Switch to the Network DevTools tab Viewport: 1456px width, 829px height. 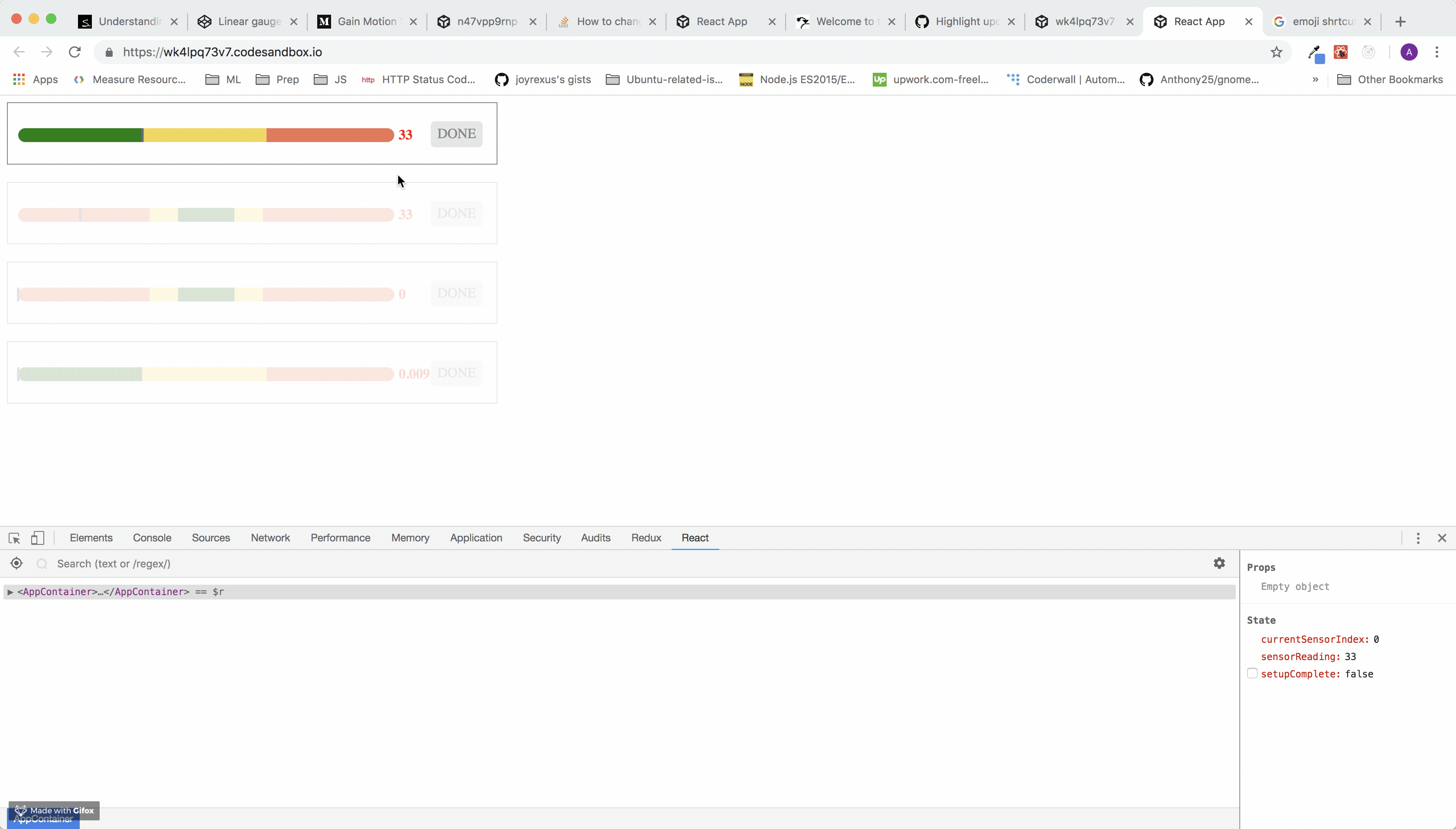270,538
